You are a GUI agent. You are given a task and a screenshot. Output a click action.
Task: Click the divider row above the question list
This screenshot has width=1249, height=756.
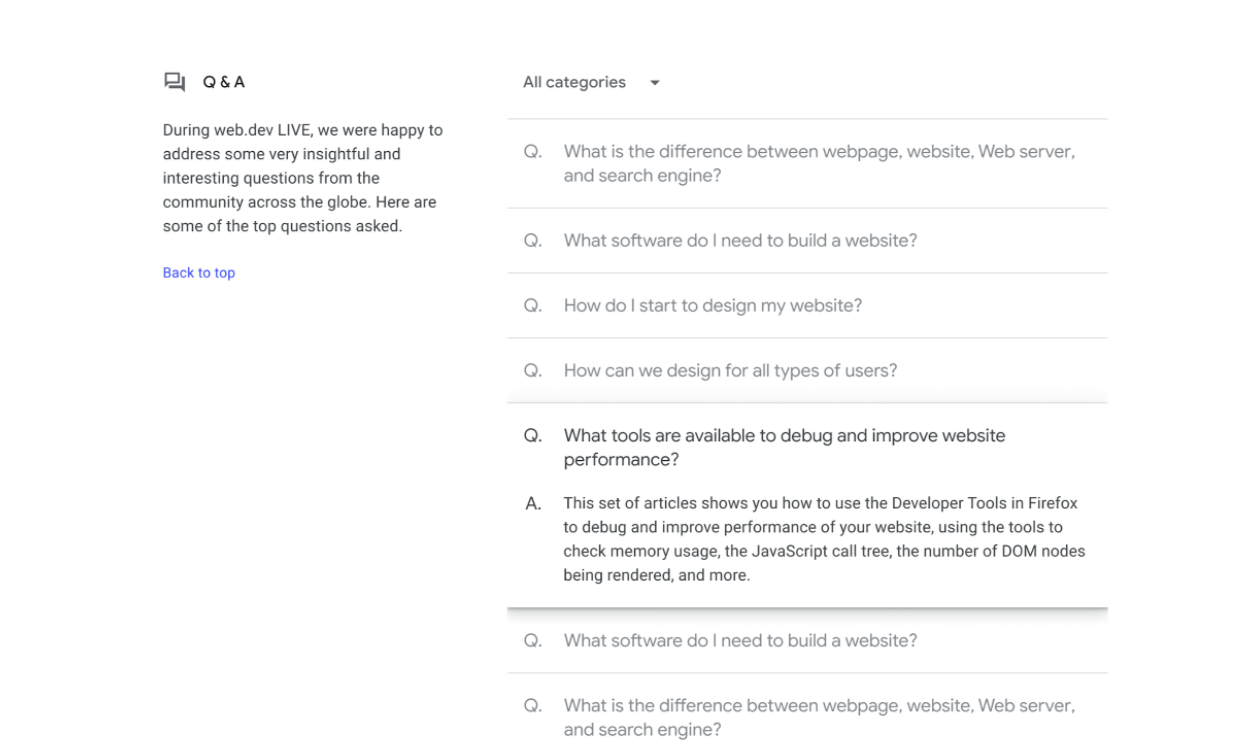pos(807,118)
